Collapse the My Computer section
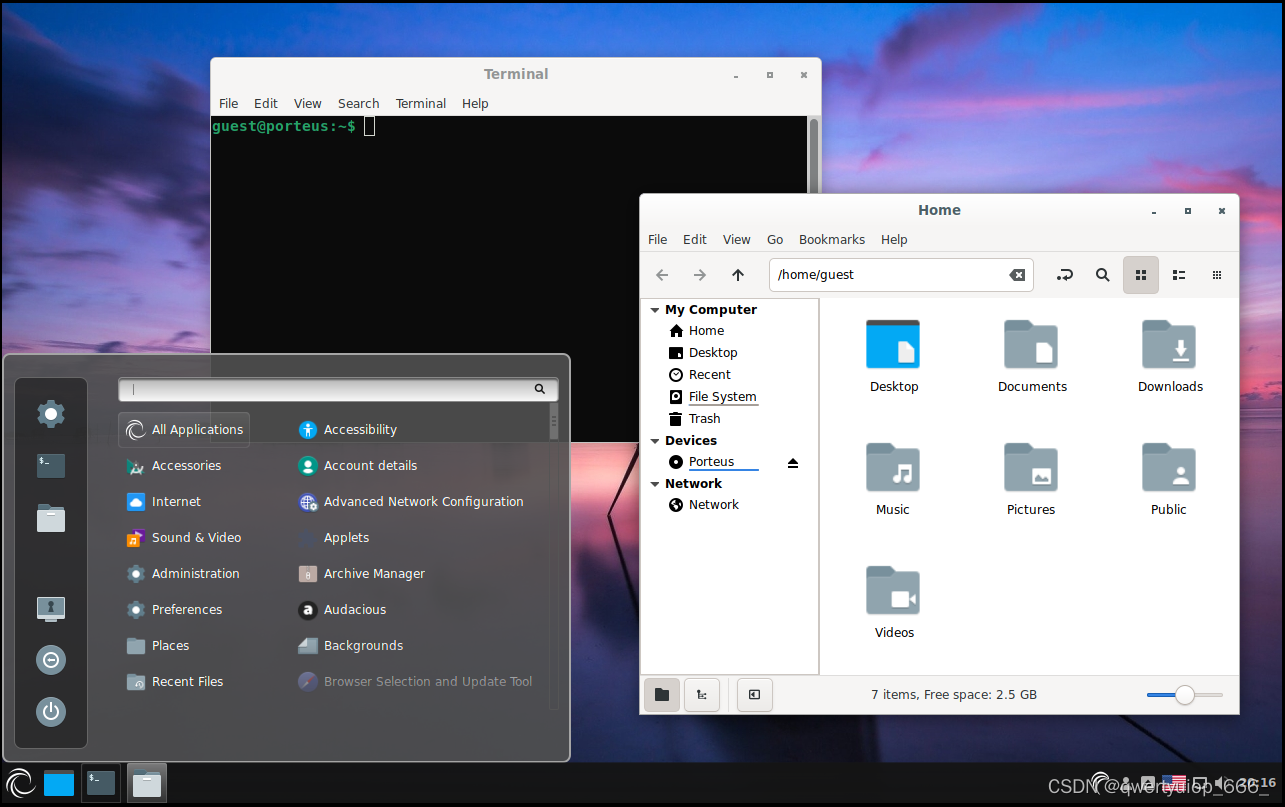The height and width of the screenshot is (807, 1285). pos(655,309)
